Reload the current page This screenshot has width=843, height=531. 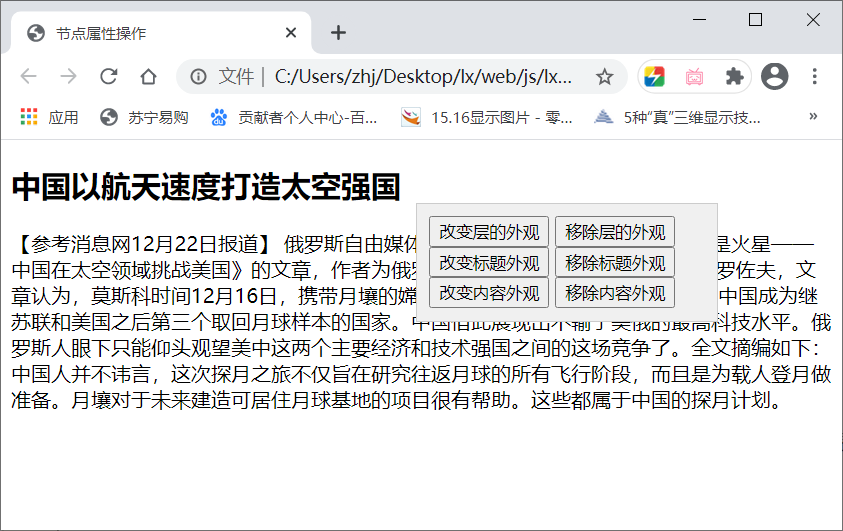coord(109,76)
